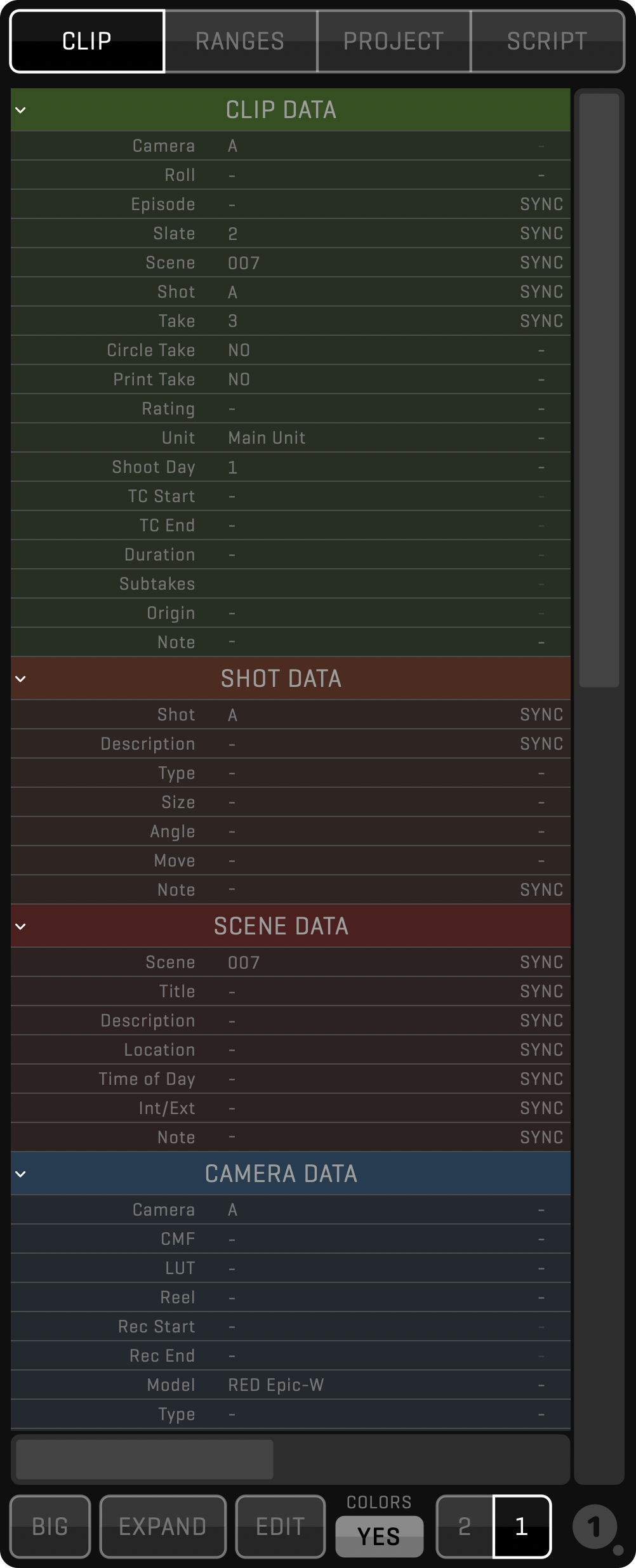Select column layout 2
The width and height of the screenshot is (636, 1568).
[465, 1527]
